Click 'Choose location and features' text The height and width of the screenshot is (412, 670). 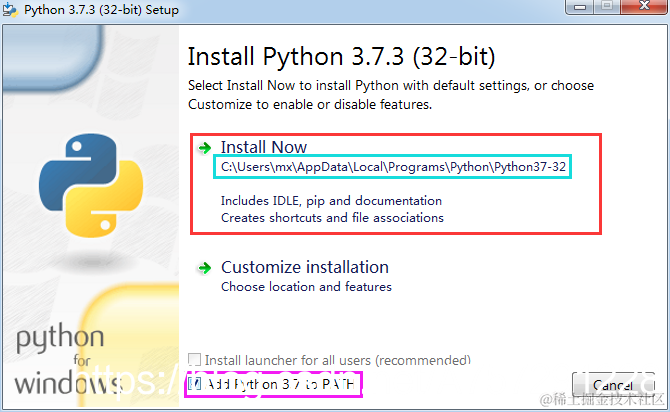click(306, 287)
